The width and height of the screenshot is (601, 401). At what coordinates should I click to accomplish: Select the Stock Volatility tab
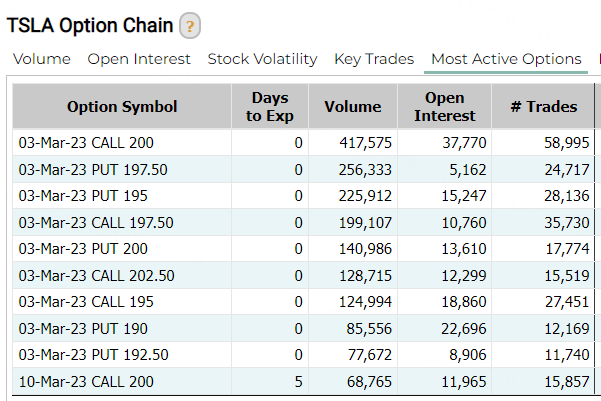[x=262, y=59]
